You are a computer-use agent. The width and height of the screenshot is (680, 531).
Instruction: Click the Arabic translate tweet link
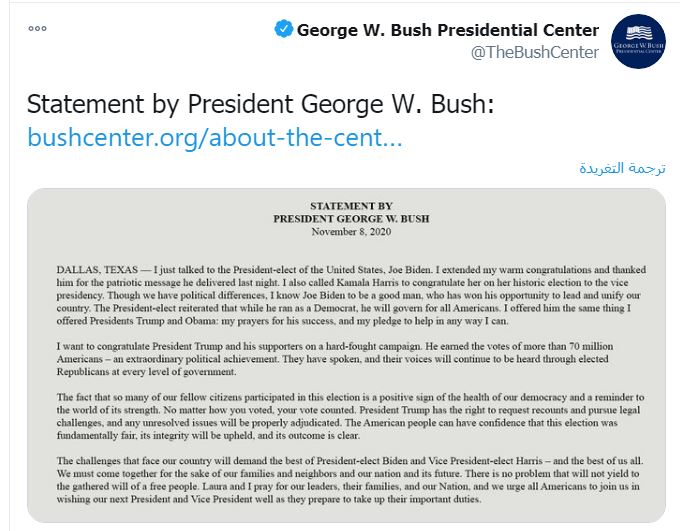622,167
